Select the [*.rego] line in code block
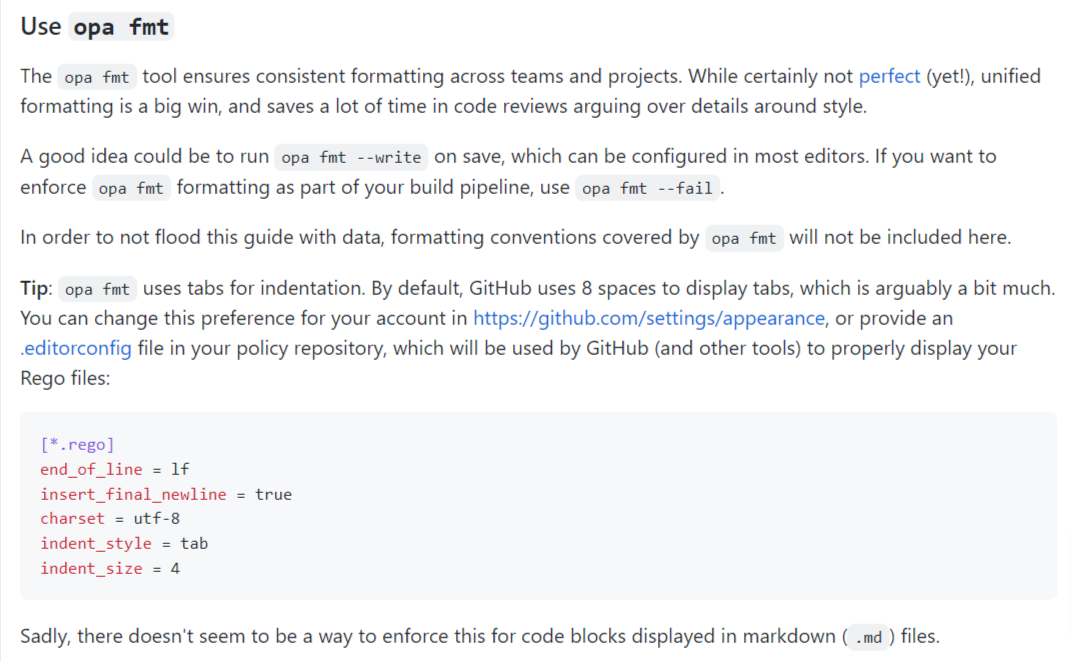 77,443
